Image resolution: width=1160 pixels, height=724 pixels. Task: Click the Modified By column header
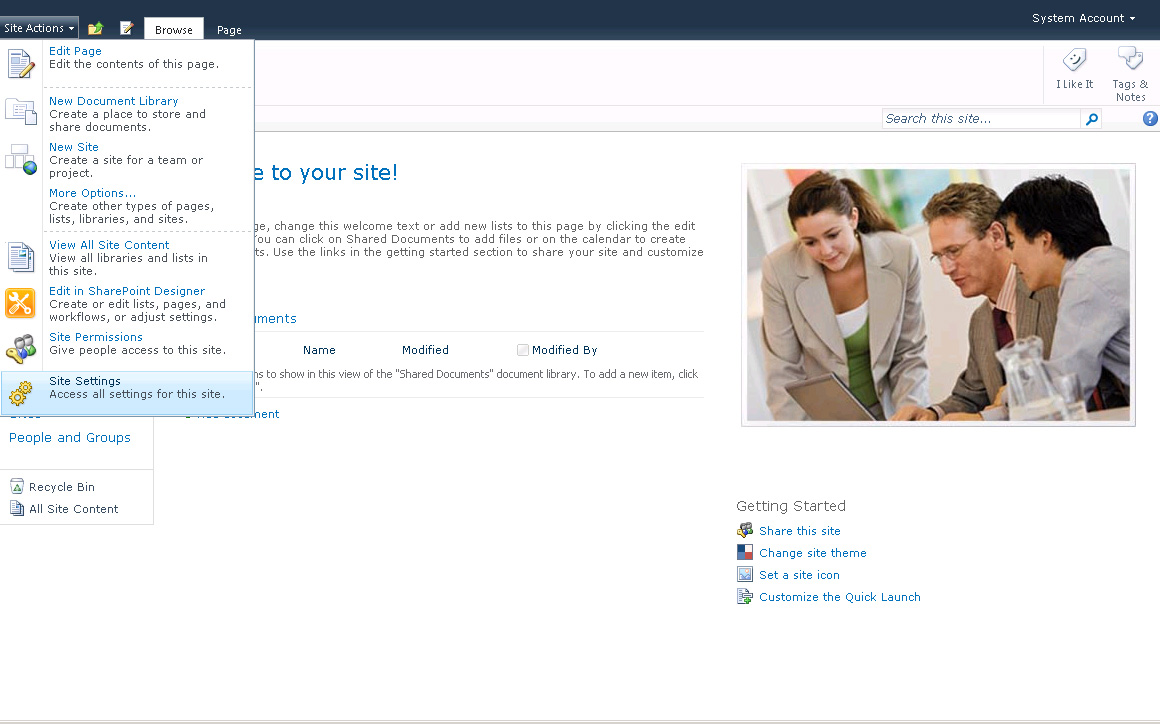[x=564, y=351]
